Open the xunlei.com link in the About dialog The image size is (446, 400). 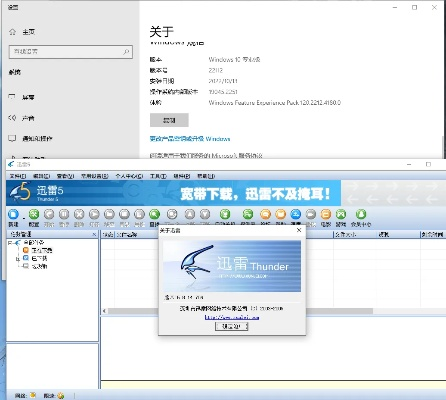[x=232, y=317]
